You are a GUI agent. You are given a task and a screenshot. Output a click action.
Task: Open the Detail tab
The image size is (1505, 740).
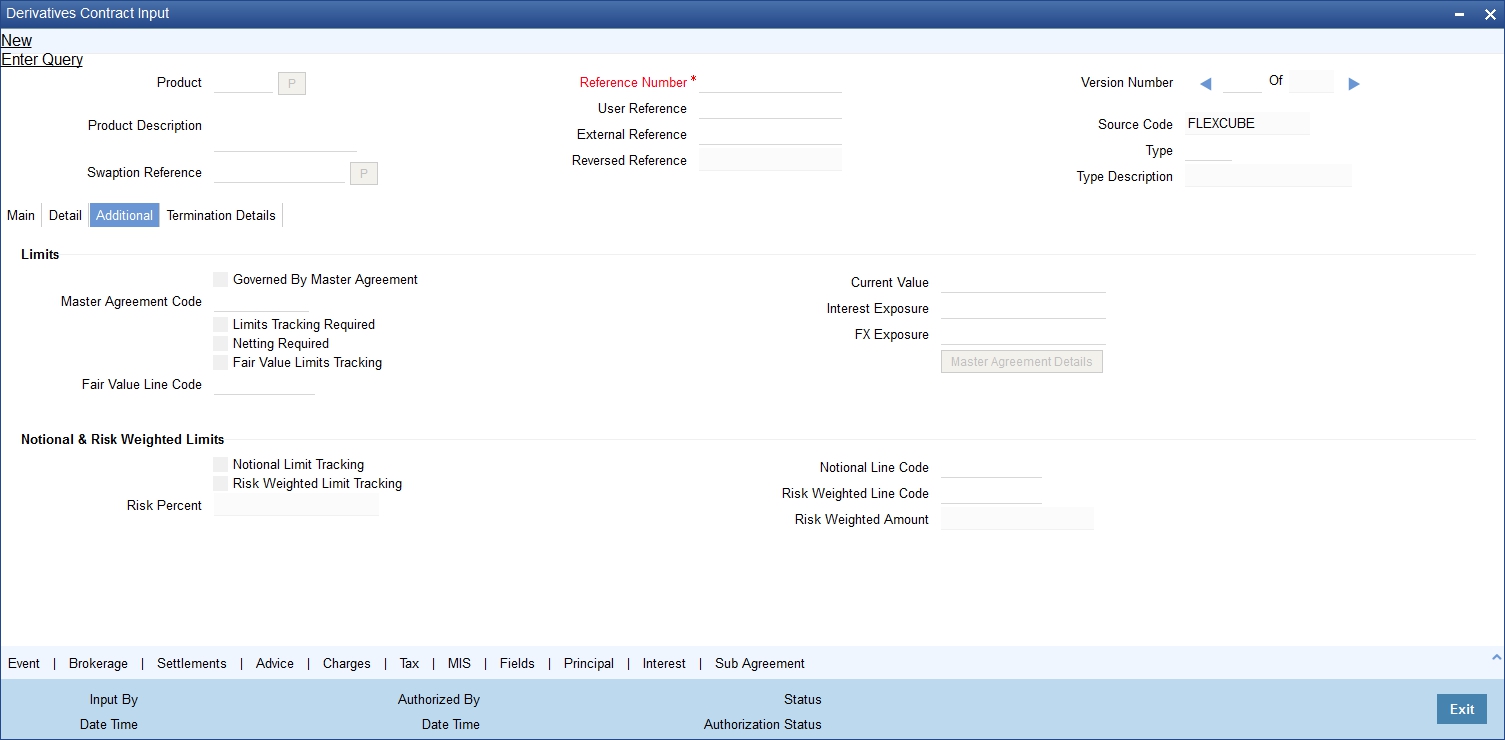66,216
